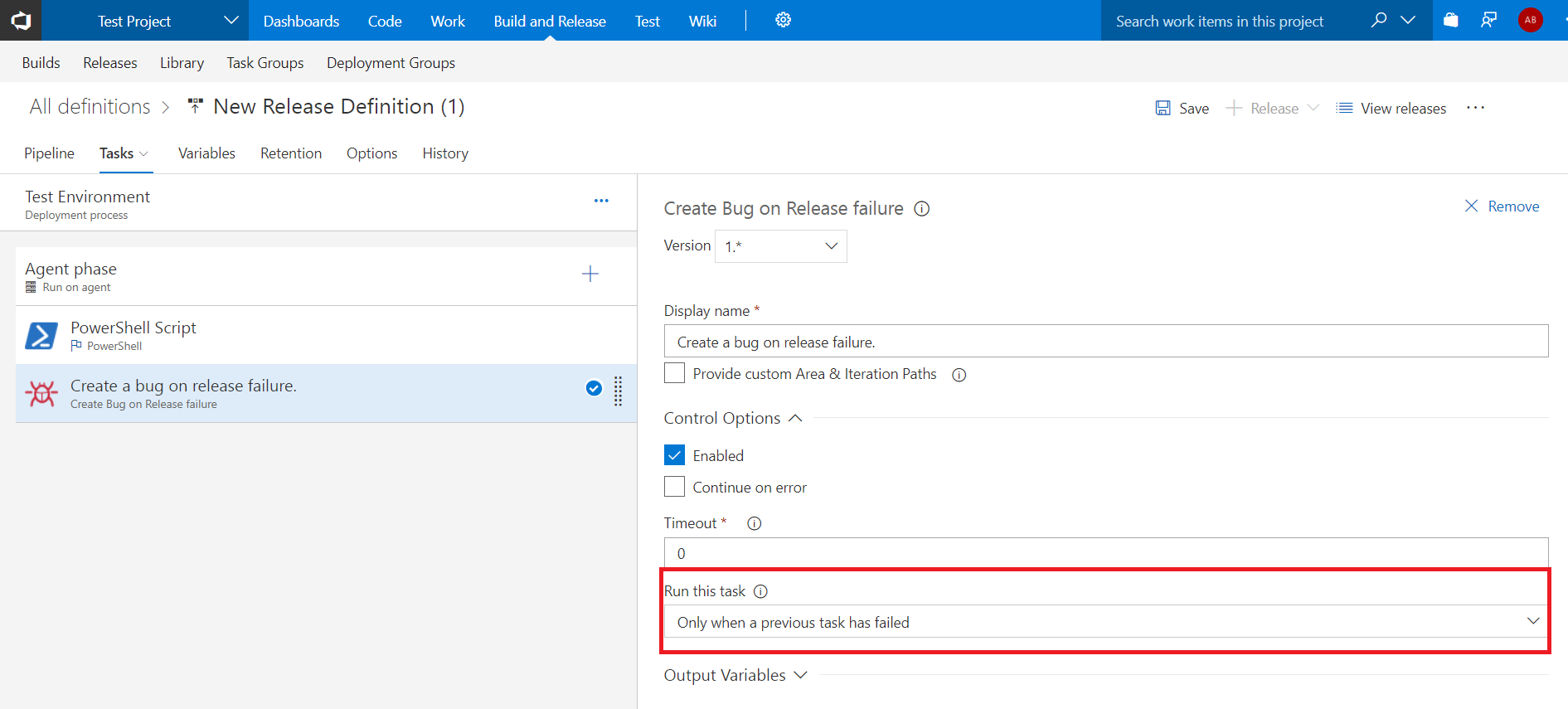1568x709 pixels.
Task: Open Task Groups page
Action: coord(265,63)
